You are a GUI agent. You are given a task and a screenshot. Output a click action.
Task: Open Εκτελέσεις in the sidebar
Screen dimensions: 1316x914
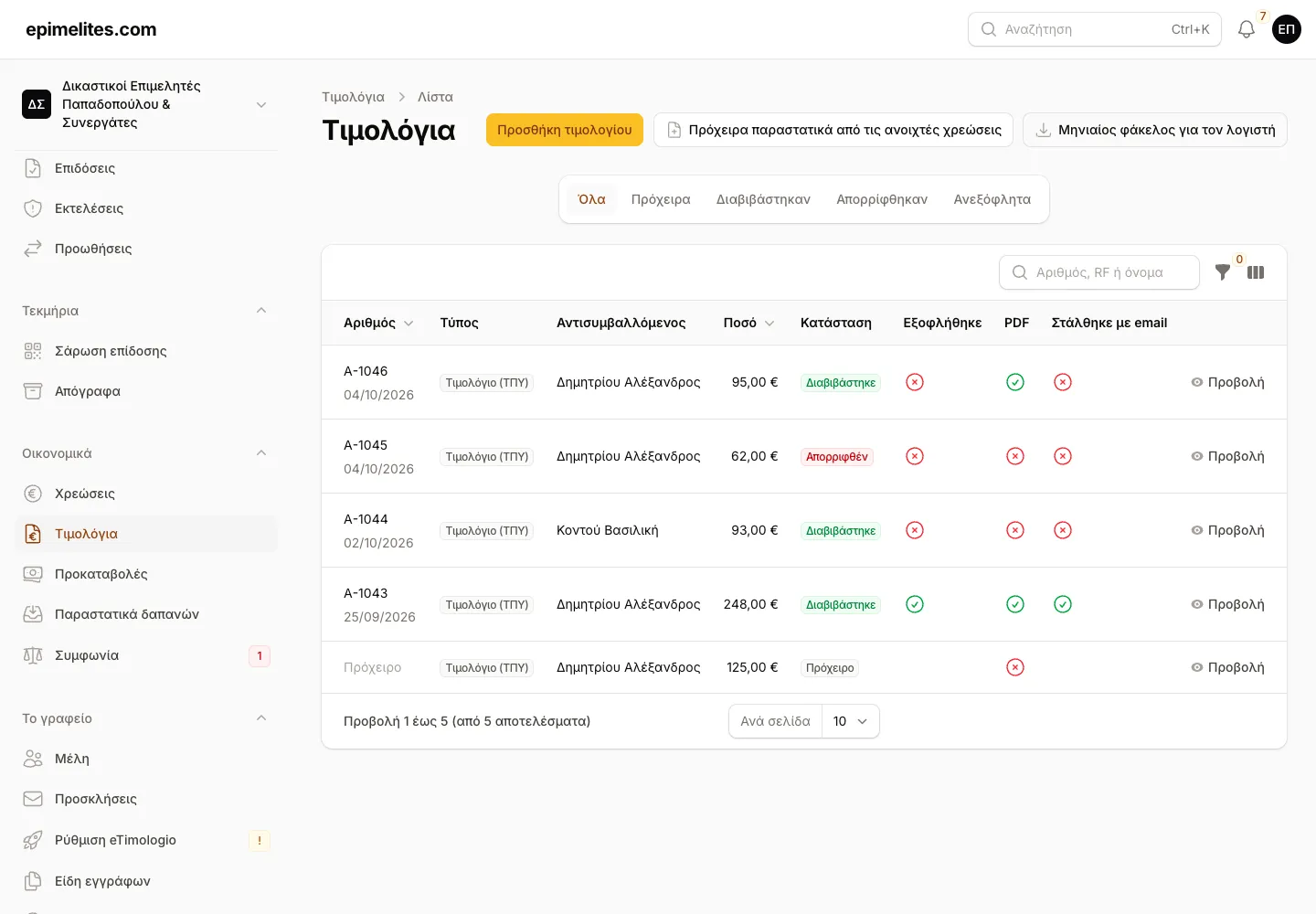pos(147,208)
